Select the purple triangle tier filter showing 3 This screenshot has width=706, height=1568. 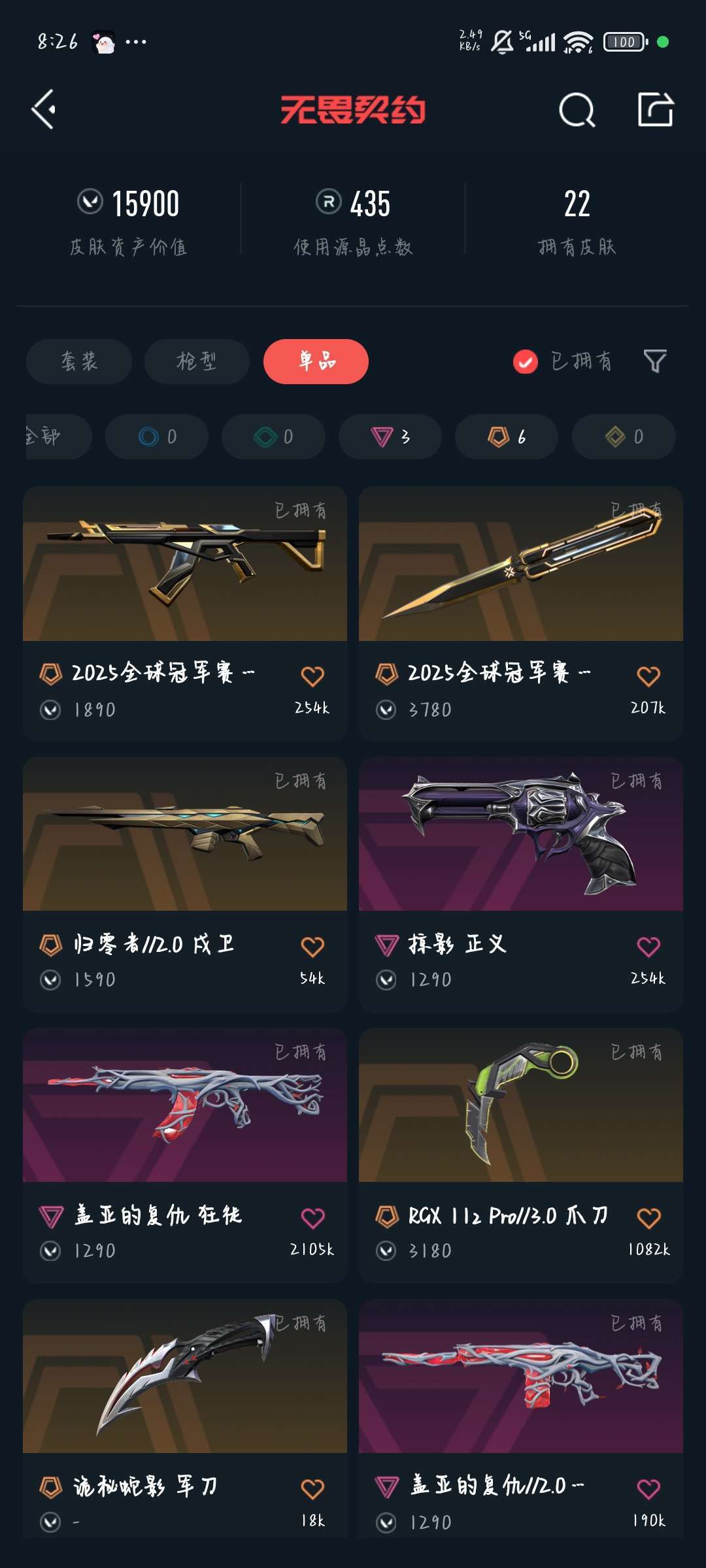click(x=390, y=436)
